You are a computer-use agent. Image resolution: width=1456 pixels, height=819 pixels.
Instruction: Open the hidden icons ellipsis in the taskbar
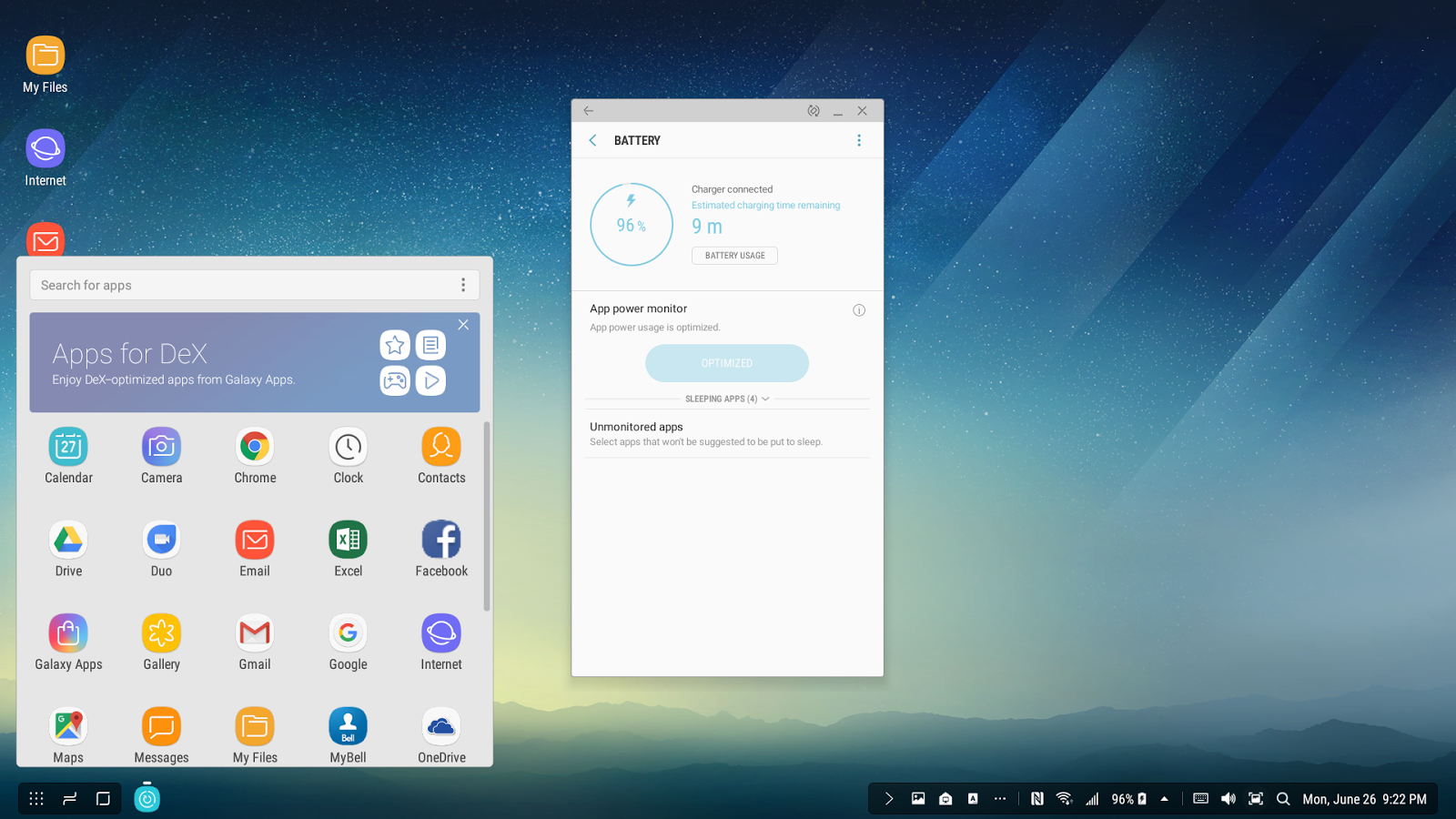(1000, 798)
